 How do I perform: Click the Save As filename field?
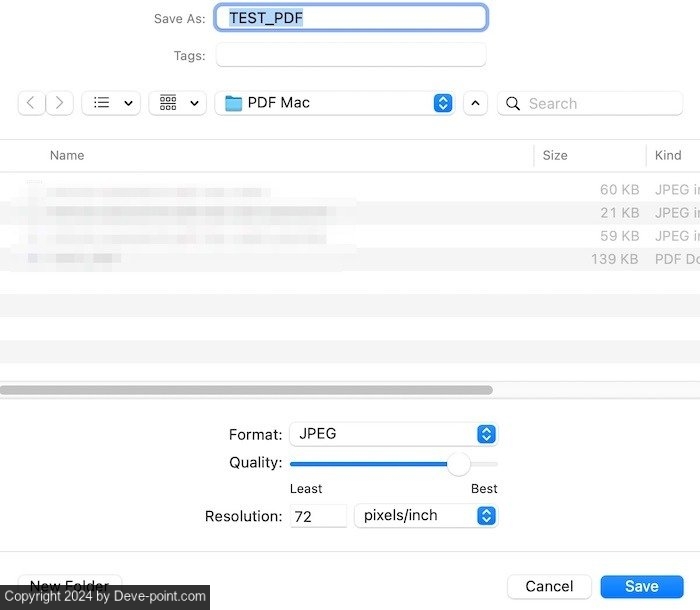coord(350,18)
